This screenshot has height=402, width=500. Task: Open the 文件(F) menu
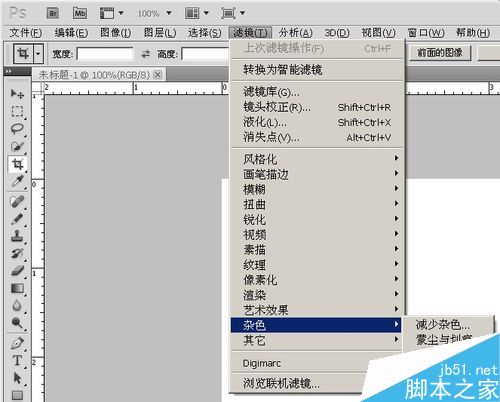click(25, 33)
